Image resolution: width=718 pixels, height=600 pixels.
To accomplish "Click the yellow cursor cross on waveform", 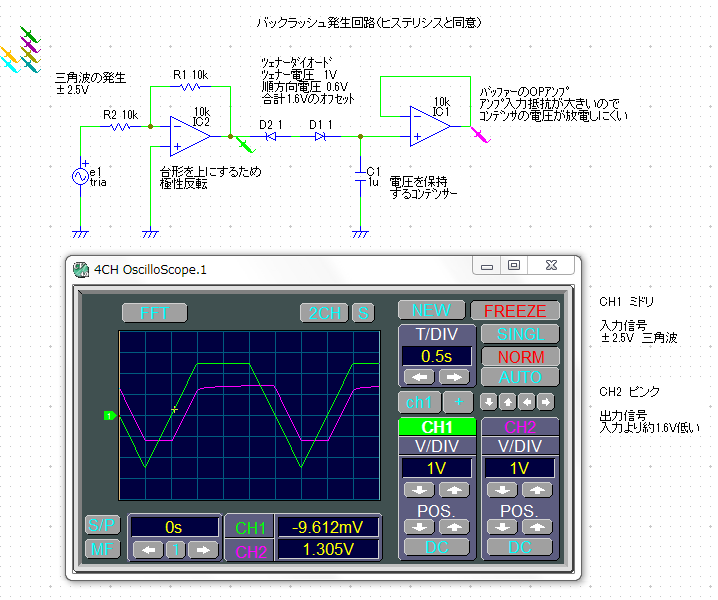I will tap(174, 409).
